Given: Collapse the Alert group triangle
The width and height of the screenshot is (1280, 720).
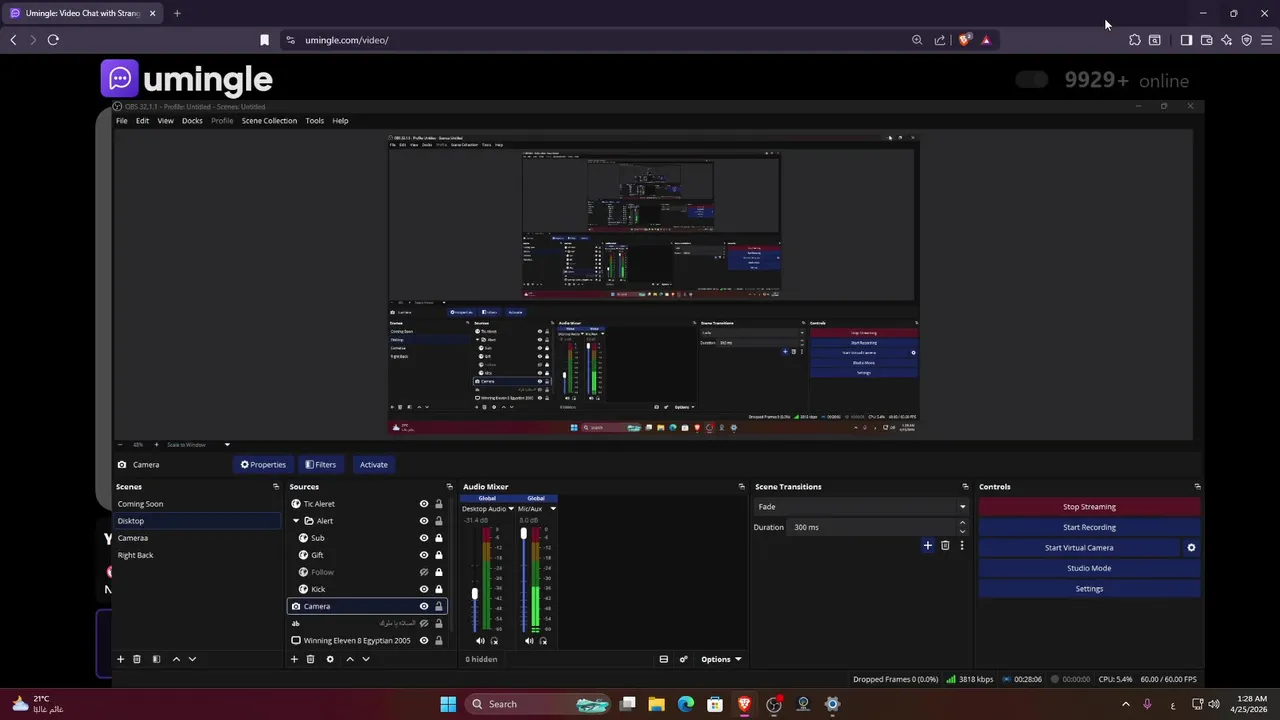Looking at the screenshot, I should click(296, 521).
